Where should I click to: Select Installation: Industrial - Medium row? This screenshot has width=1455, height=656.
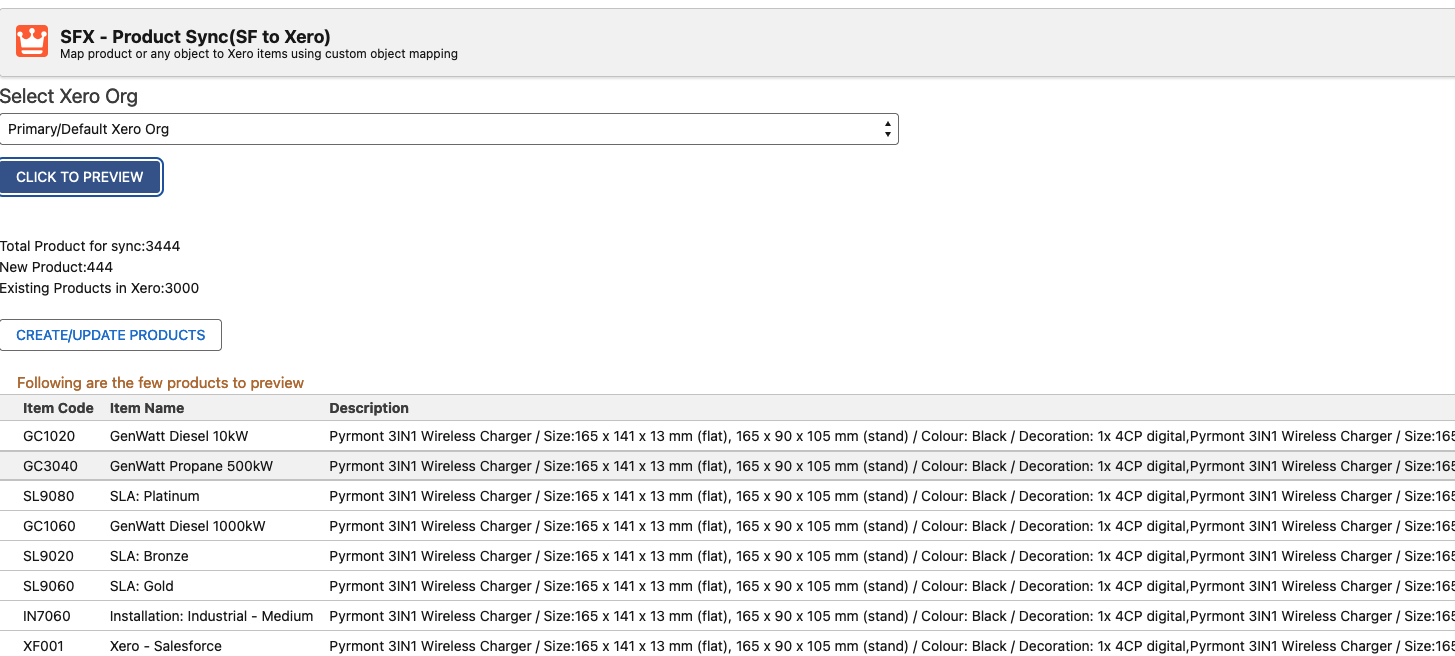click(x=211, y=616)
